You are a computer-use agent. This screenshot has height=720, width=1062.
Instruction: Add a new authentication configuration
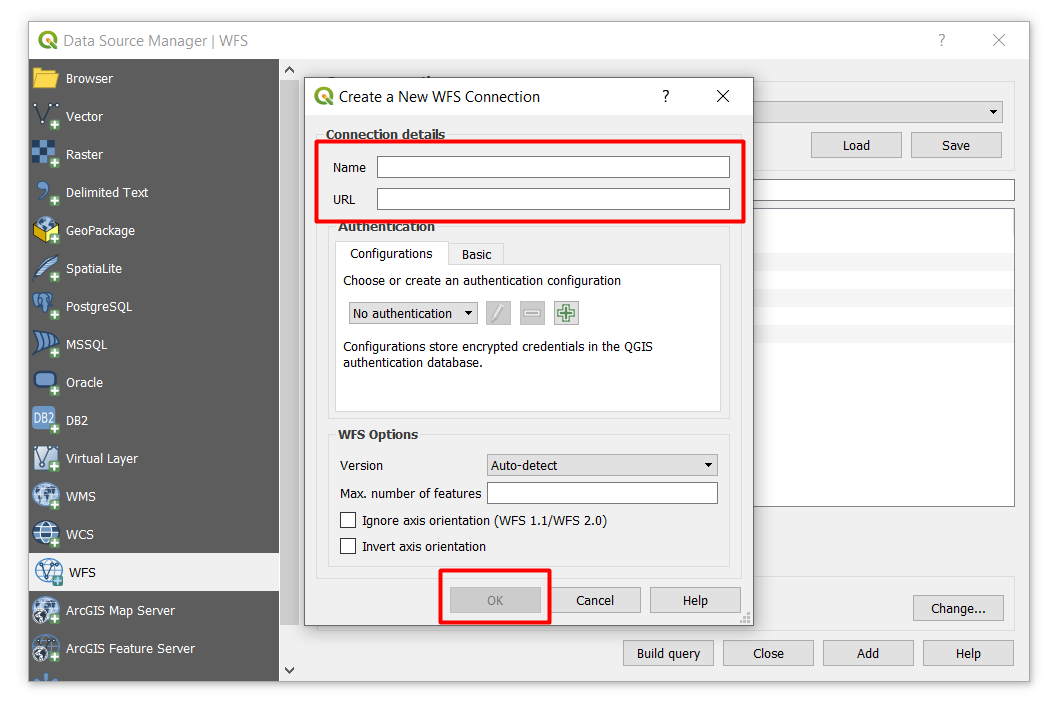click(565, 313)
